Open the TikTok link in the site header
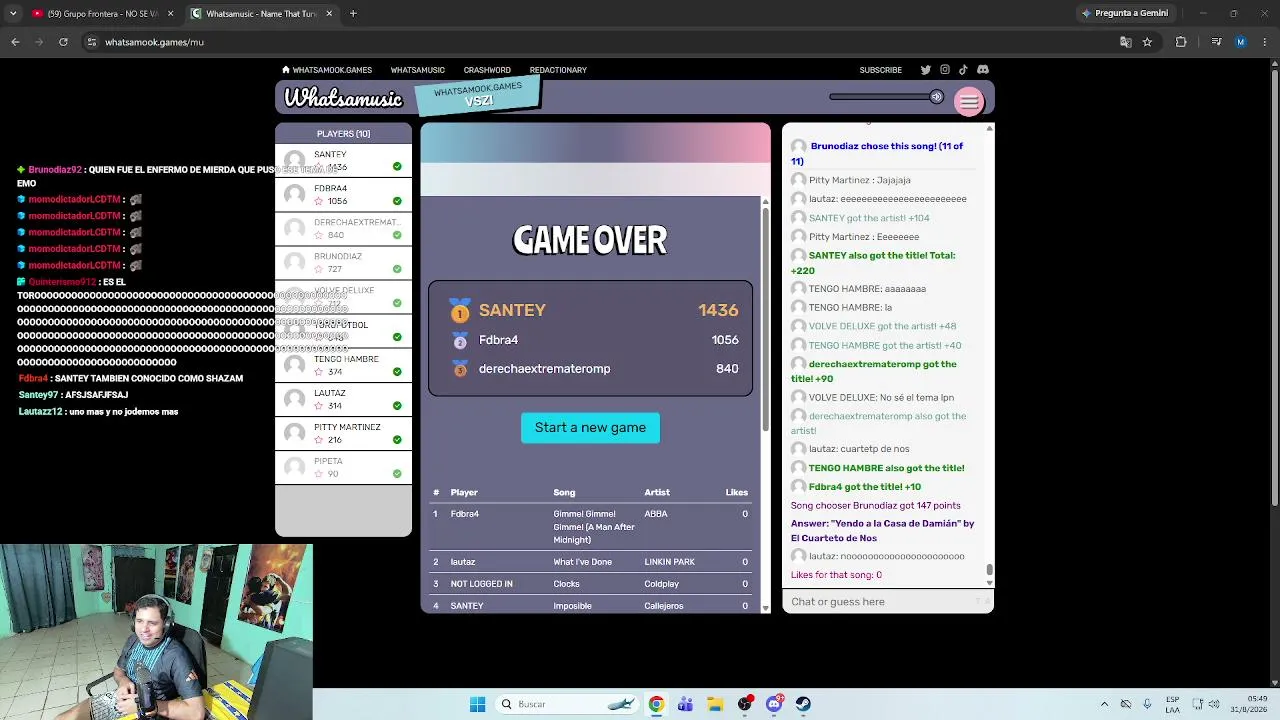 coord(963,70)
